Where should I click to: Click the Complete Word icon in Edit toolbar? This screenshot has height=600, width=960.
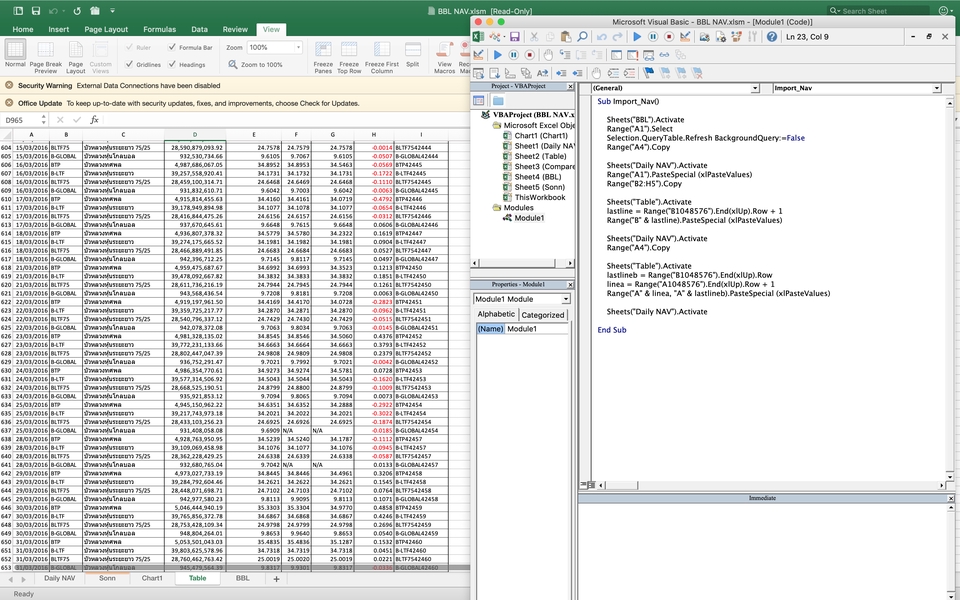(542, 73)
